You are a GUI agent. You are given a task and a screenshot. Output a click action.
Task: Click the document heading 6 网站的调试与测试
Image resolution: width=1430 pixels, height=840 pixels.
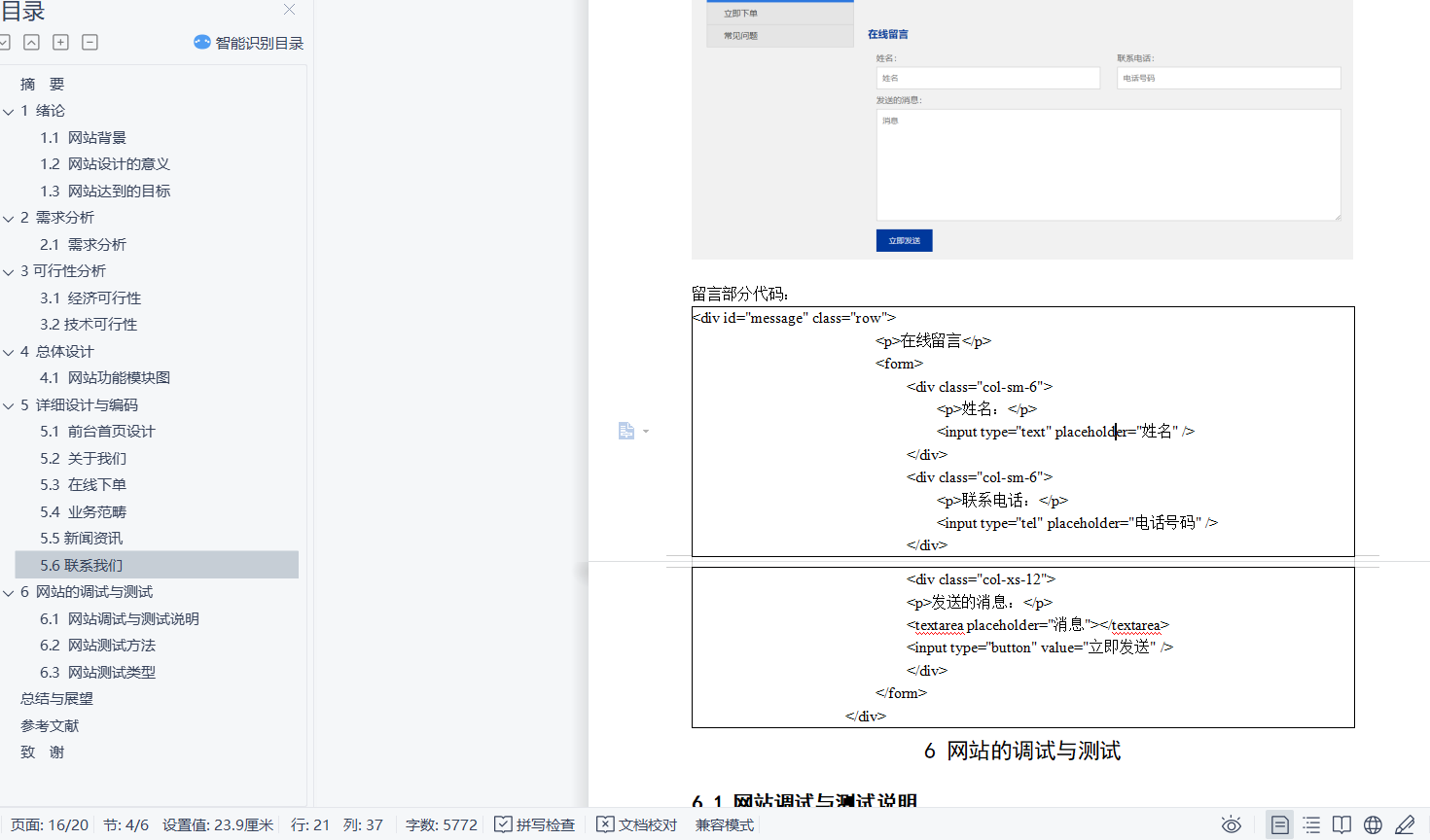[1022, 751]
